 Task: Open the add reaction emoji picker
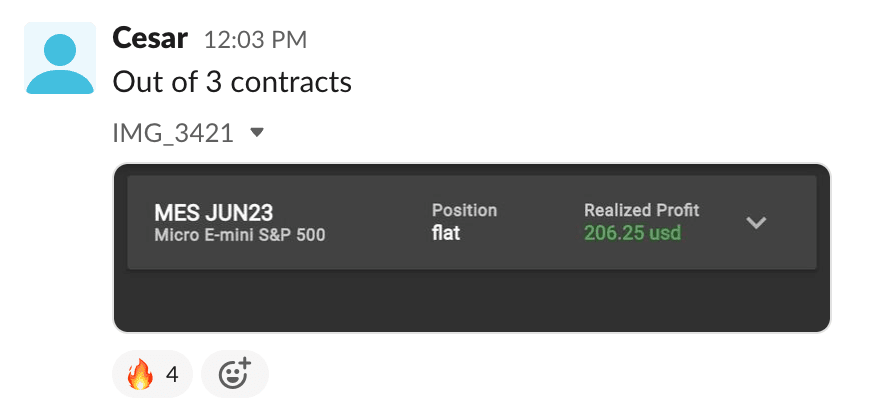[235, 375]
